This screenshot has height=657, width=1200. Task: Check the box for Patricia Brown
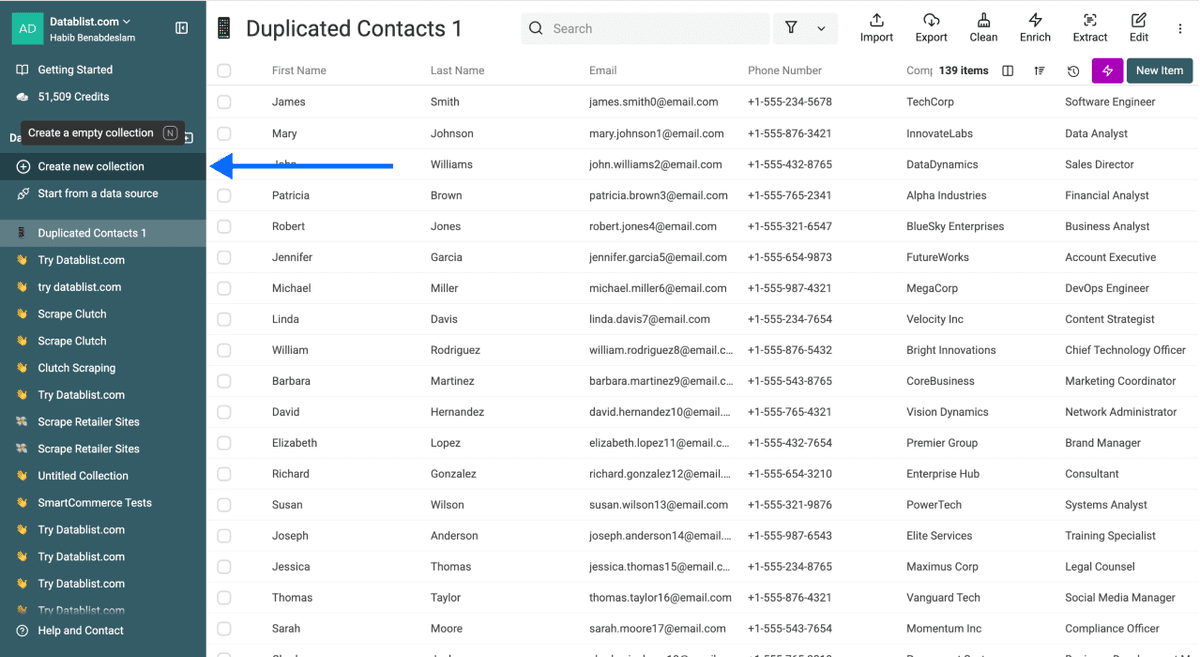point(224,196)
